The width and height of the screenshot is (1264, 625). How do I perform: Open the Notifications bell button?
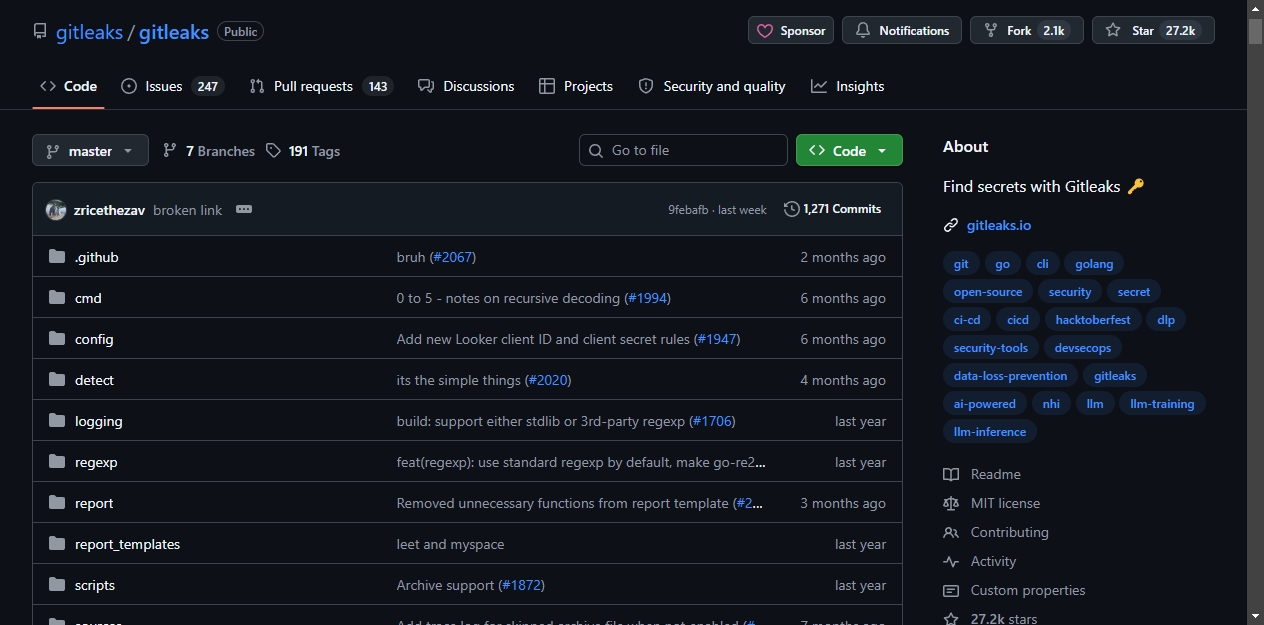902,30
